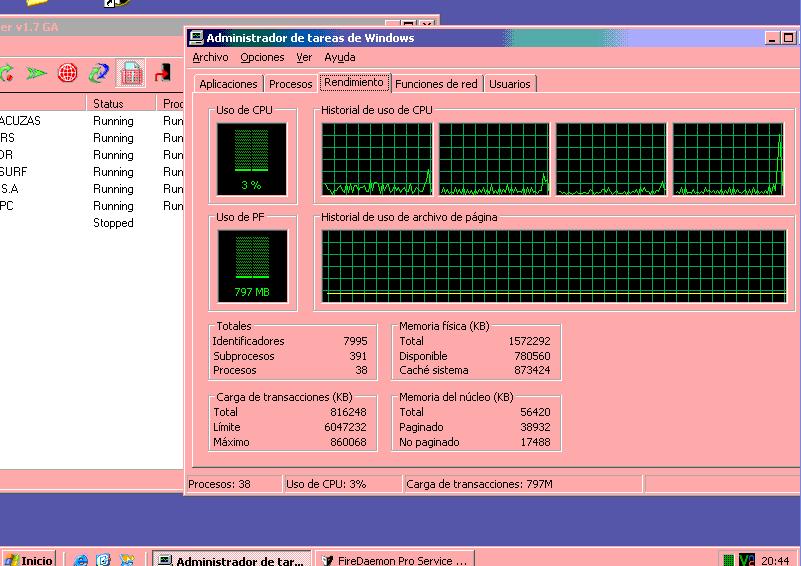The width and height of the screenshot is (801, 566).
Task: Click the VNC tray icon near the clock
Action: click(746, 560)
